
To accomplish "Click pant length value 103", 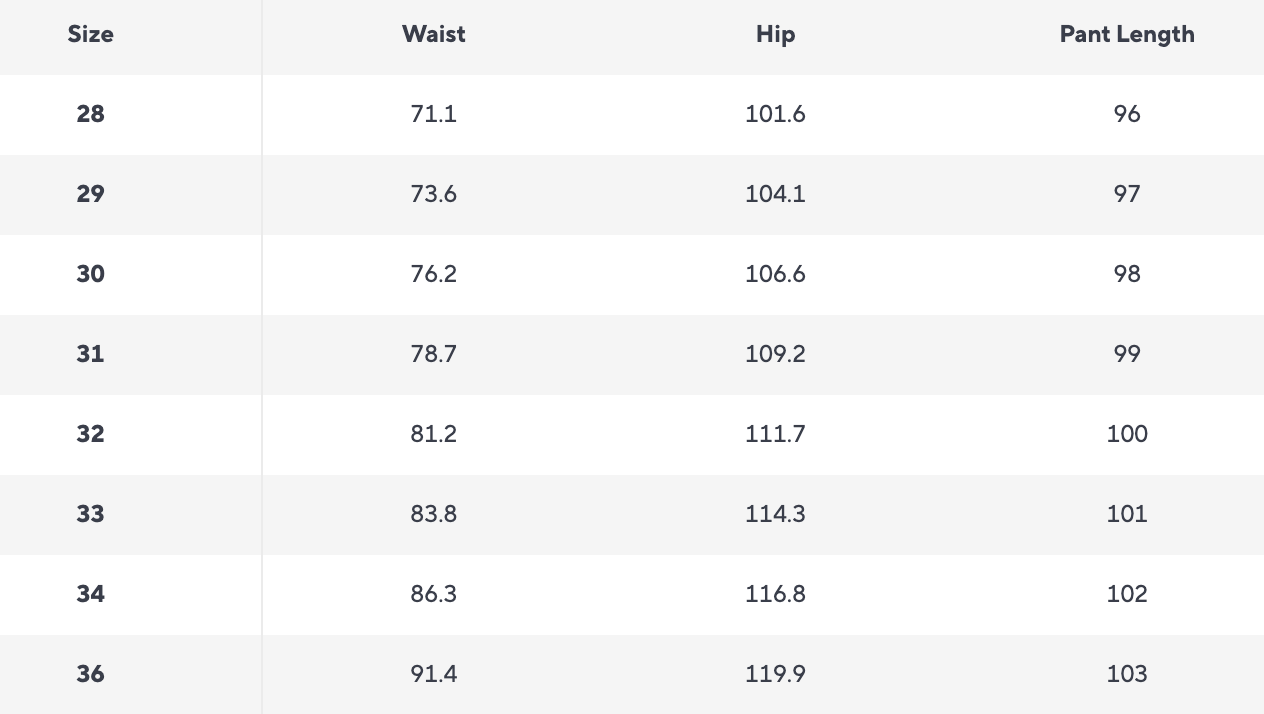I will 1126,674.
